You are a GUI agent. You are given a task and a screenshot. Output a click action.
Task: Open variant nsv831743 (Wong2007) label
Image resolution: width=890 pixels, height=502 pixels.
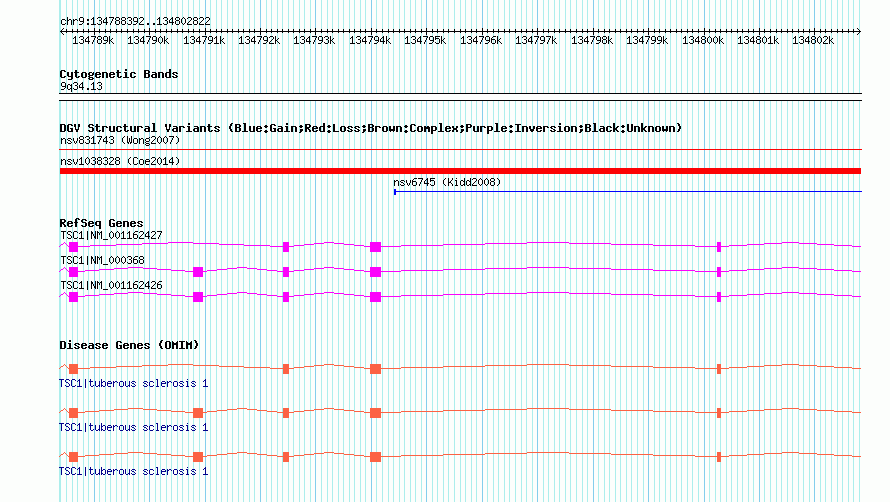click(120, 140)
